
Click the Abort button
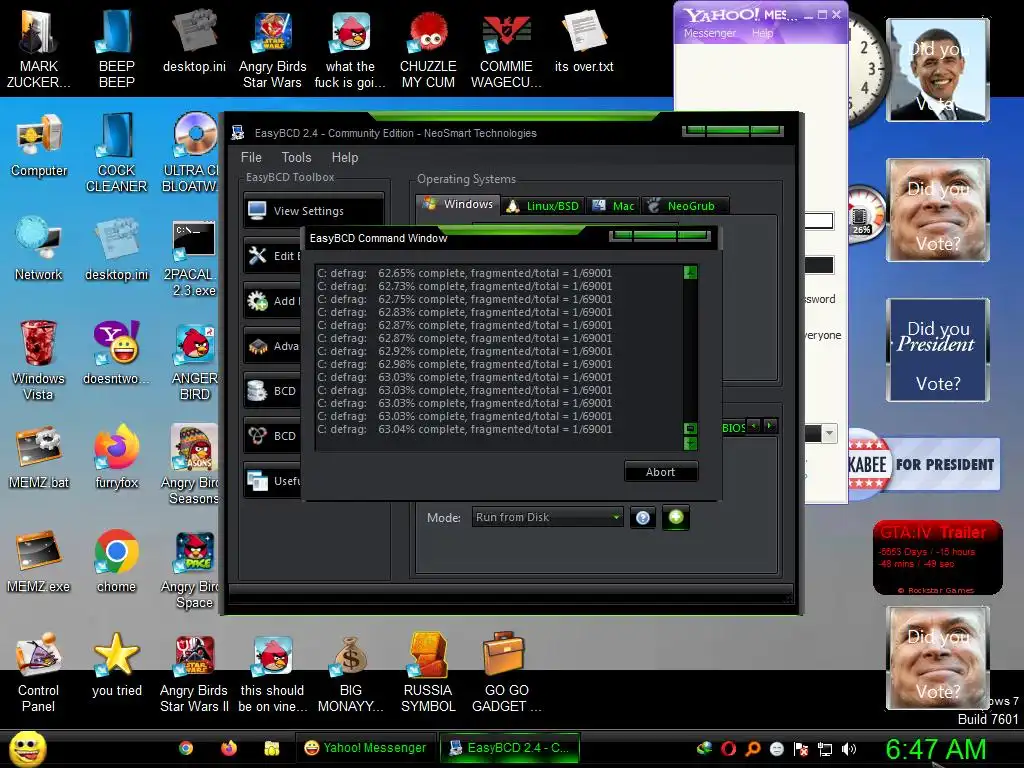[x=661, y=472]
